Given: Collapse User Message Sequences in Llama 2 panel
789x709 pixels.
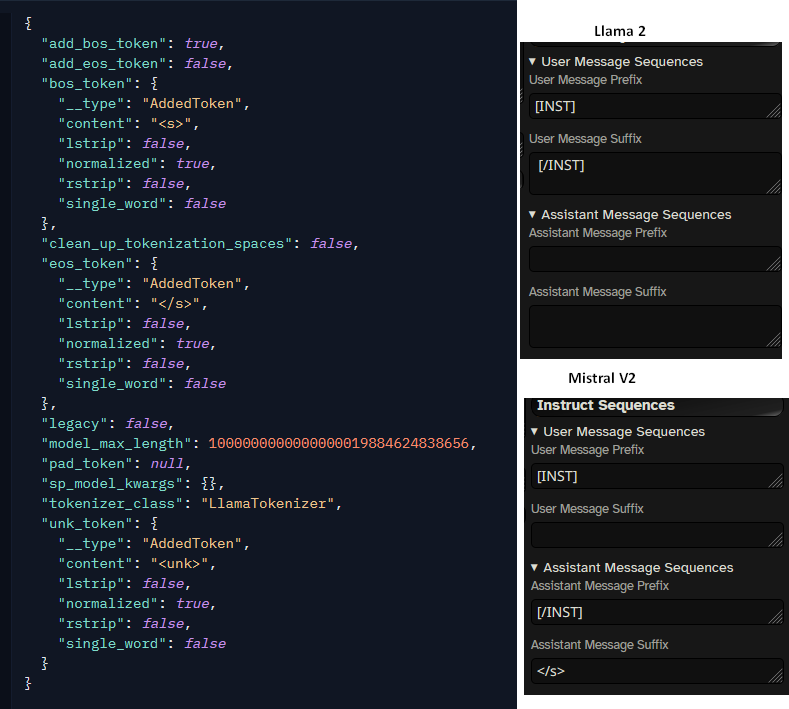Looking at the screenshot, I should click(532, 61).
